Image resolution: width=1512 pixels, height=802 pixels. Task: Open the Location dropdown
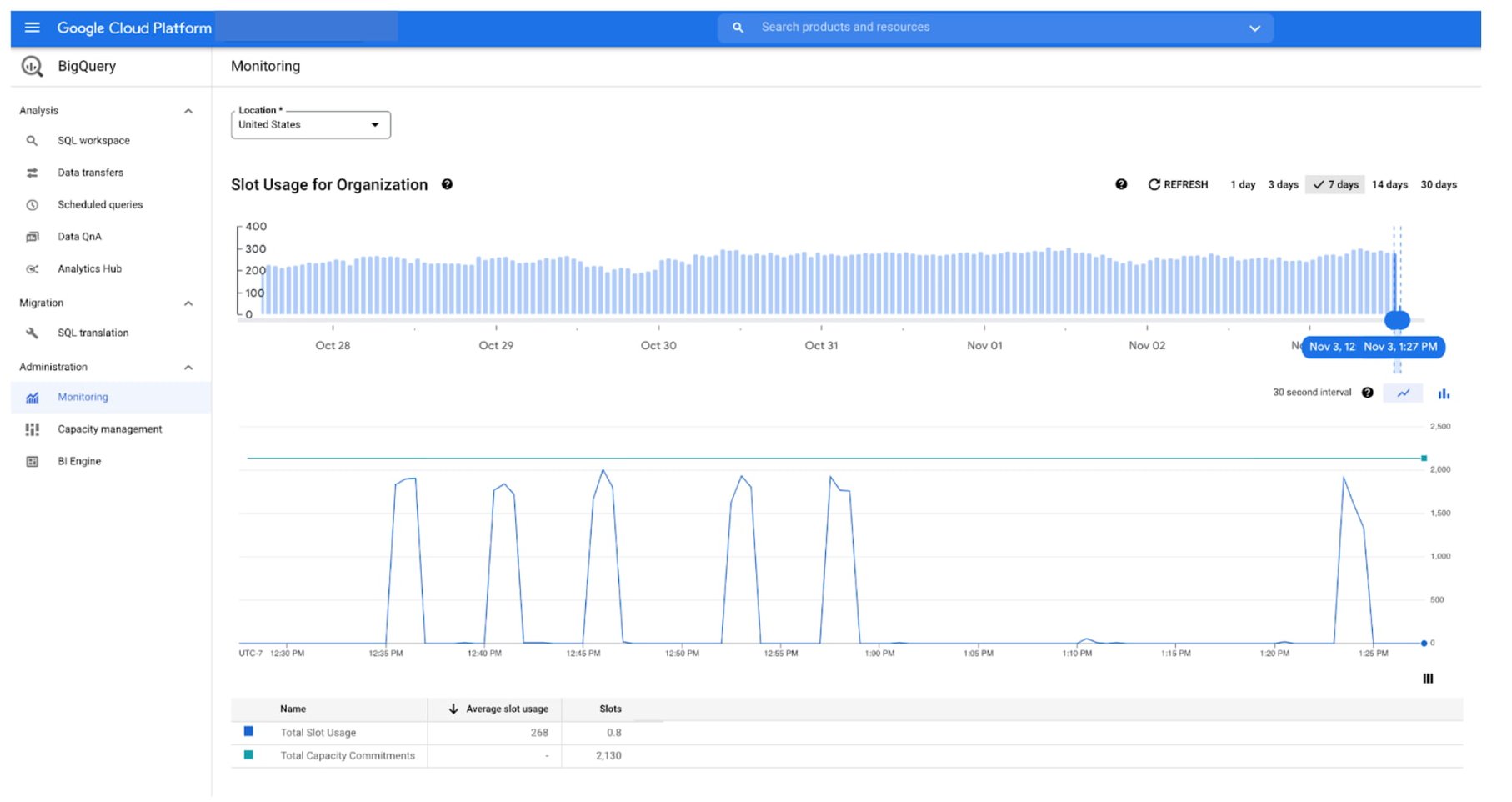click(x=311, y=125)
